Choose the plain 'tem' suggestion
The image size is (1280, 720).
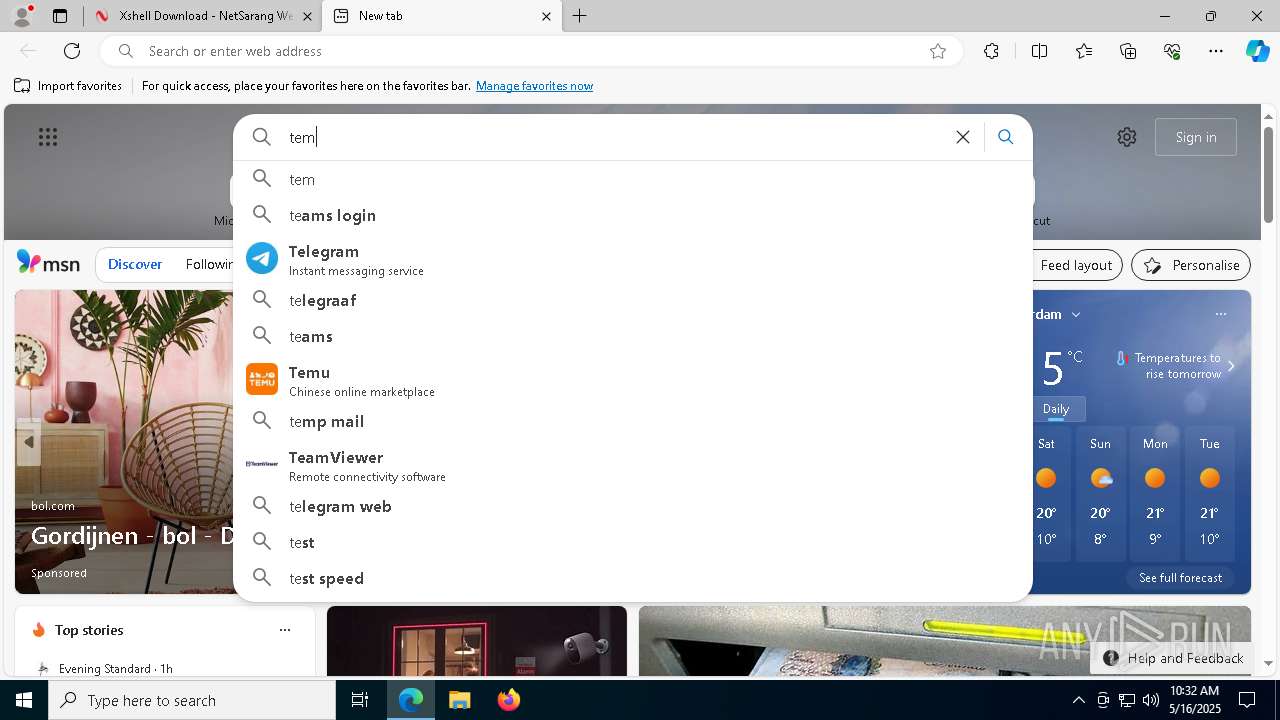click(x=632, y=179)
